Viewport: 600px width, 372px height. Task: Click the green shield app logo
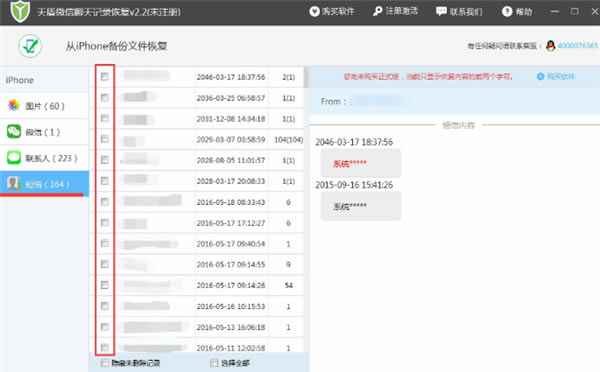point(20,11)
